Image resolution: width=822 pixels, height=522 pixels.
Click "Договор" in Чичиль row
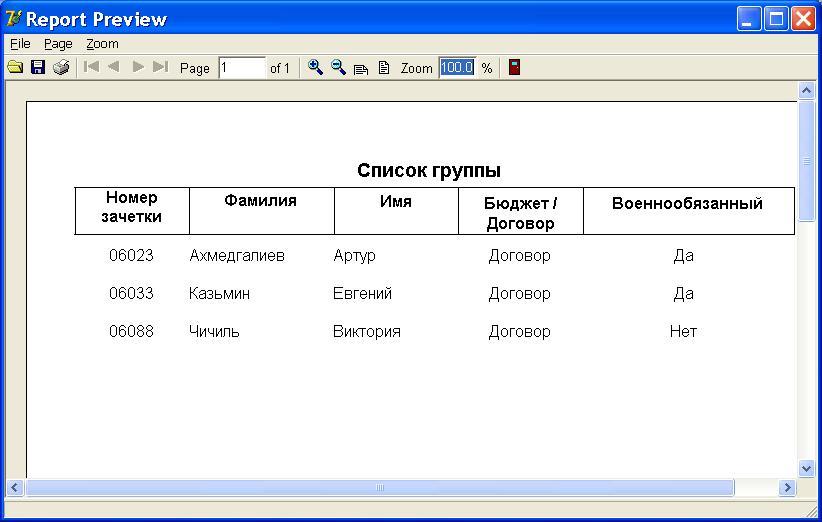click(520, 332)
